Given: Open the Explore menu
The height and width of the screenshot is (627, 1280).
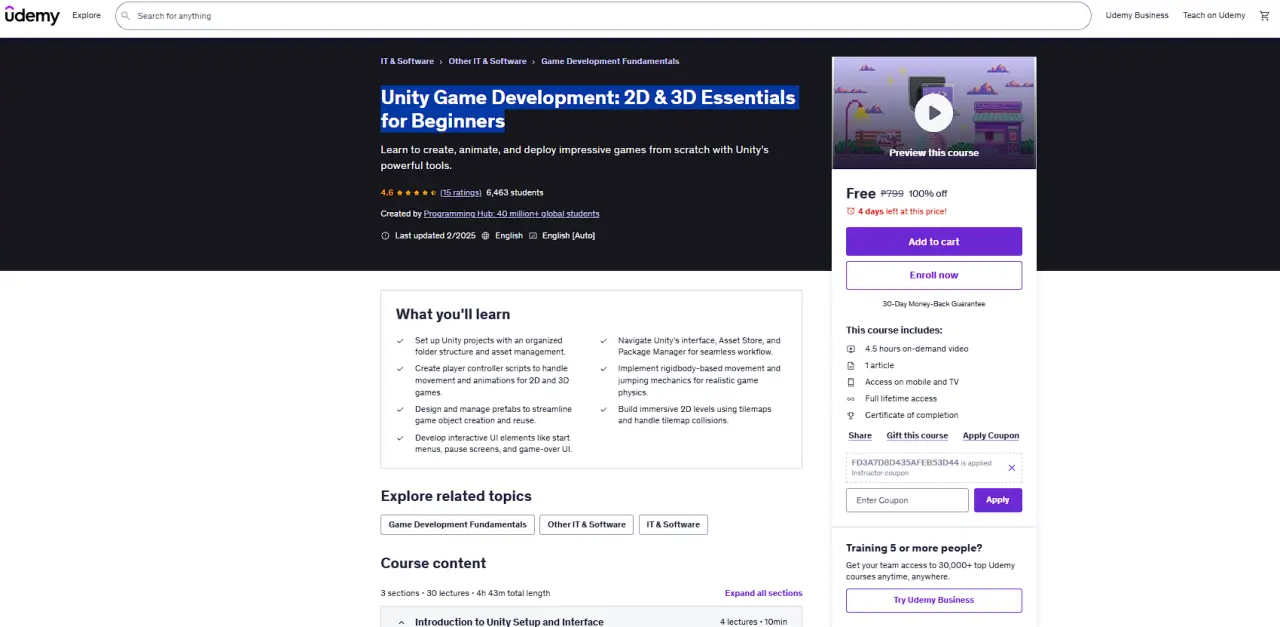Looking at the screenshot, I should pyautogui.click(x=86, y=16).
